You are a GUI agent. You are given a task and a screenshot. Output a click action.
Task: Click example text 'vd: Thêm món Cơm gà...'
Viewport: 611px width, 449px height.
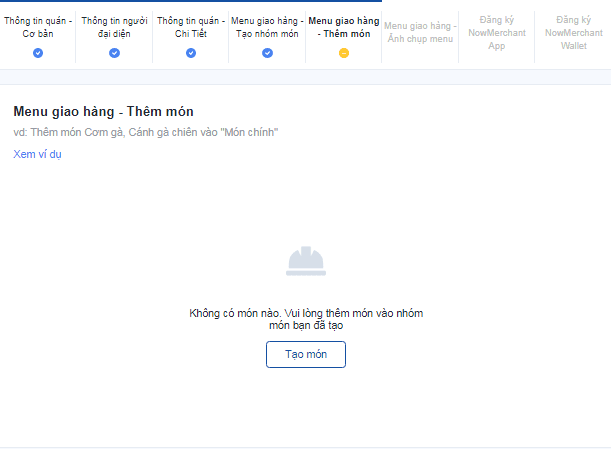[x=146, y=133]
